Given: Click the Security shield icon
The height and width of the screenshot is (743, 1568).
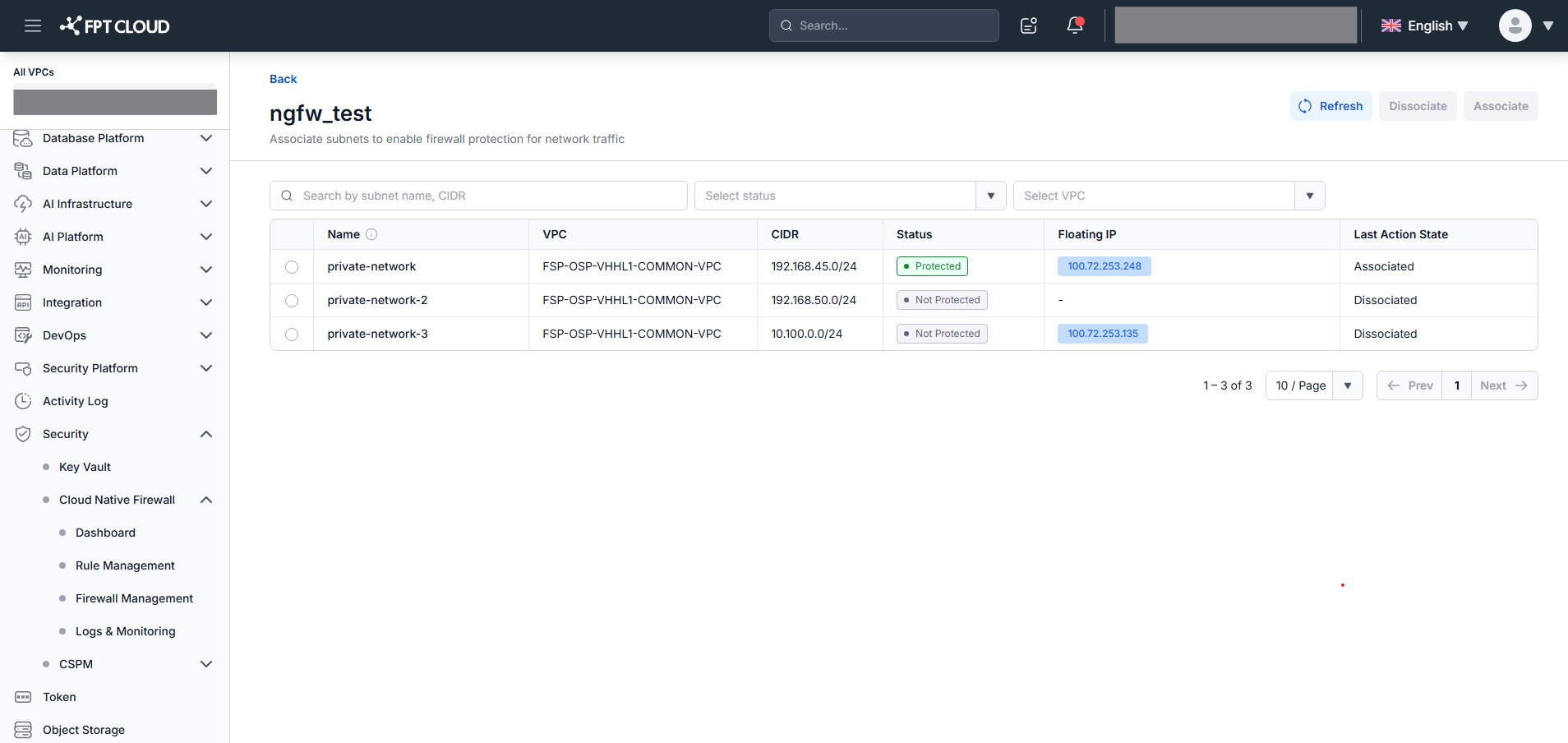Looking at the screenshot, I should coord(23,434).
